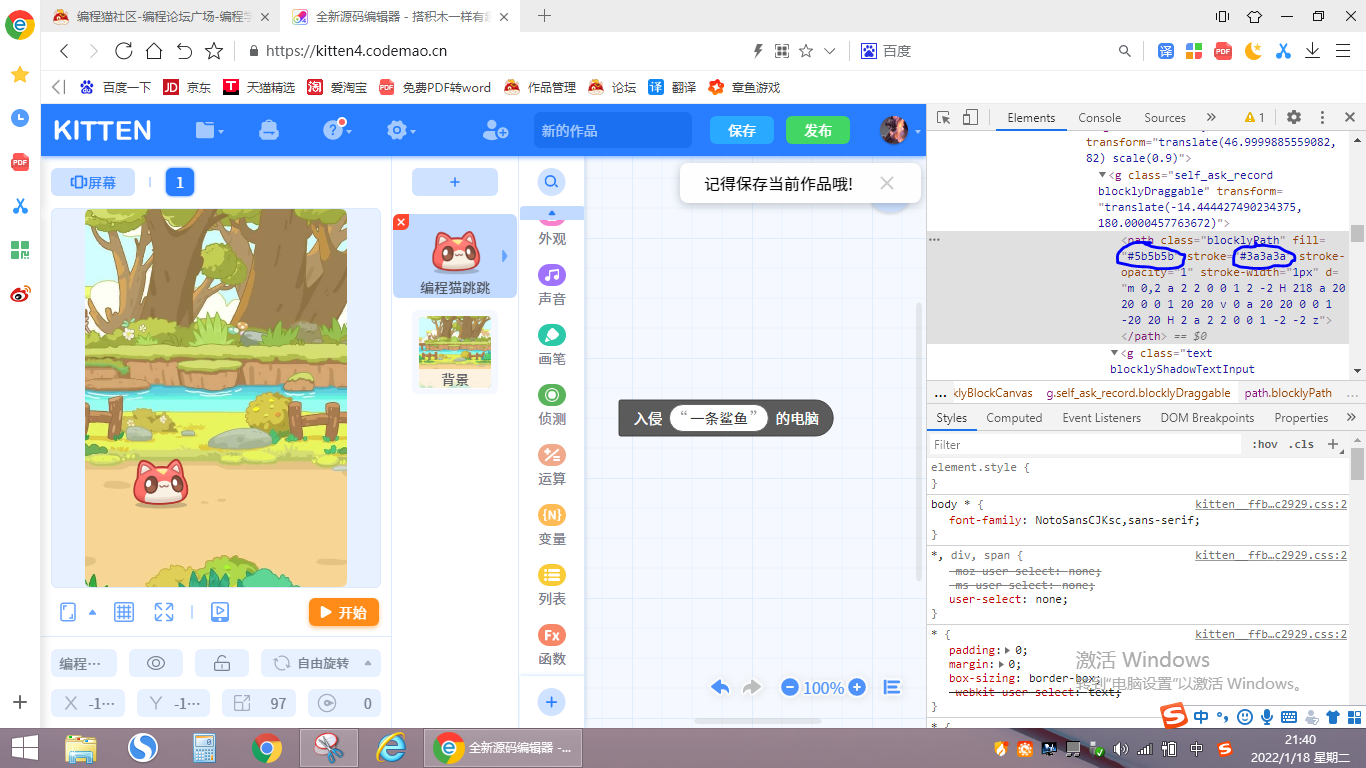This screenshot has width=1366, height=768.
Task: Toggle the DevTools device toolbar
Action: click(969, 117)
